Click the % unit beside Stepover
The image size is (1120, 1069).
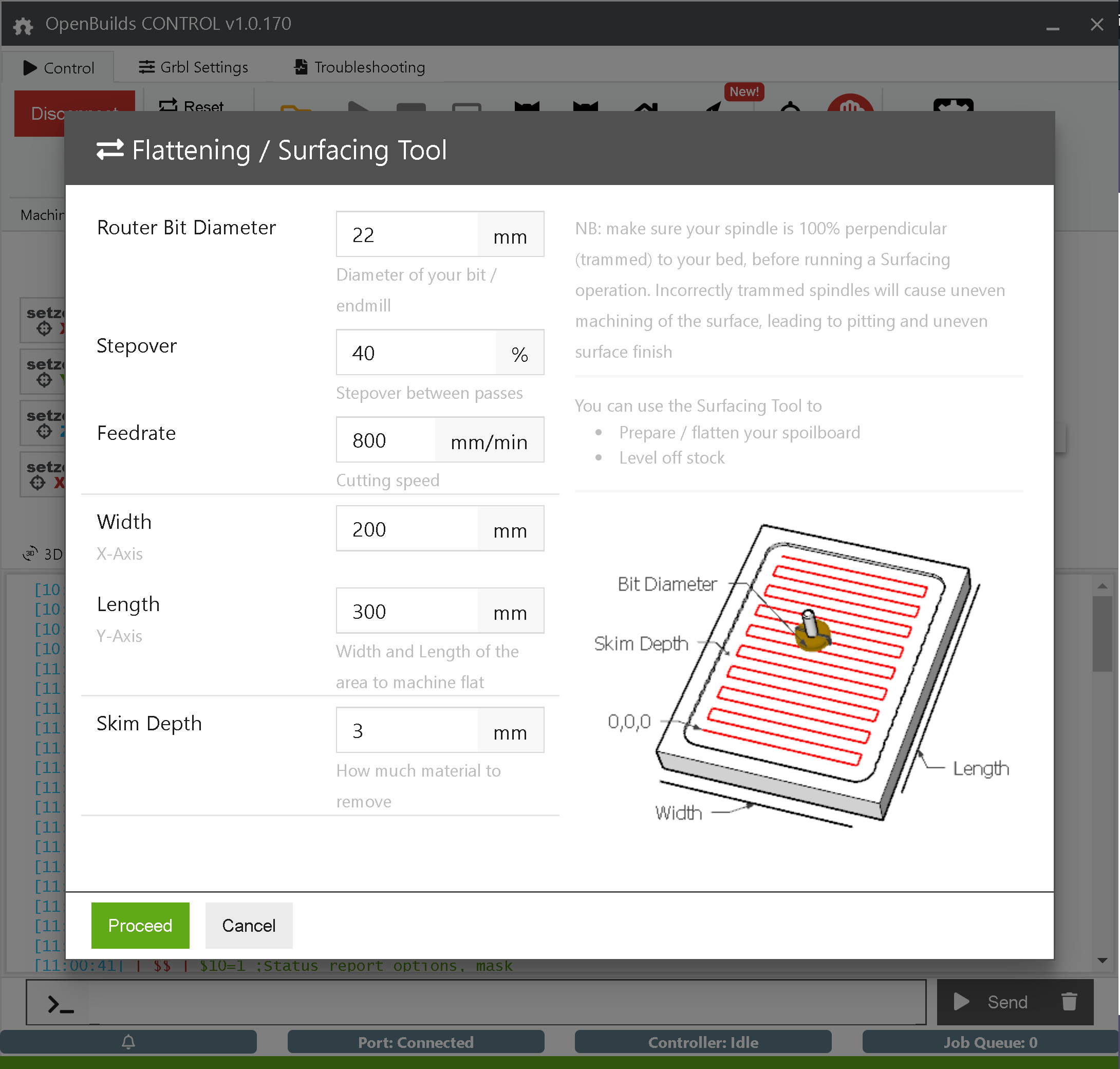click(519, 353)
